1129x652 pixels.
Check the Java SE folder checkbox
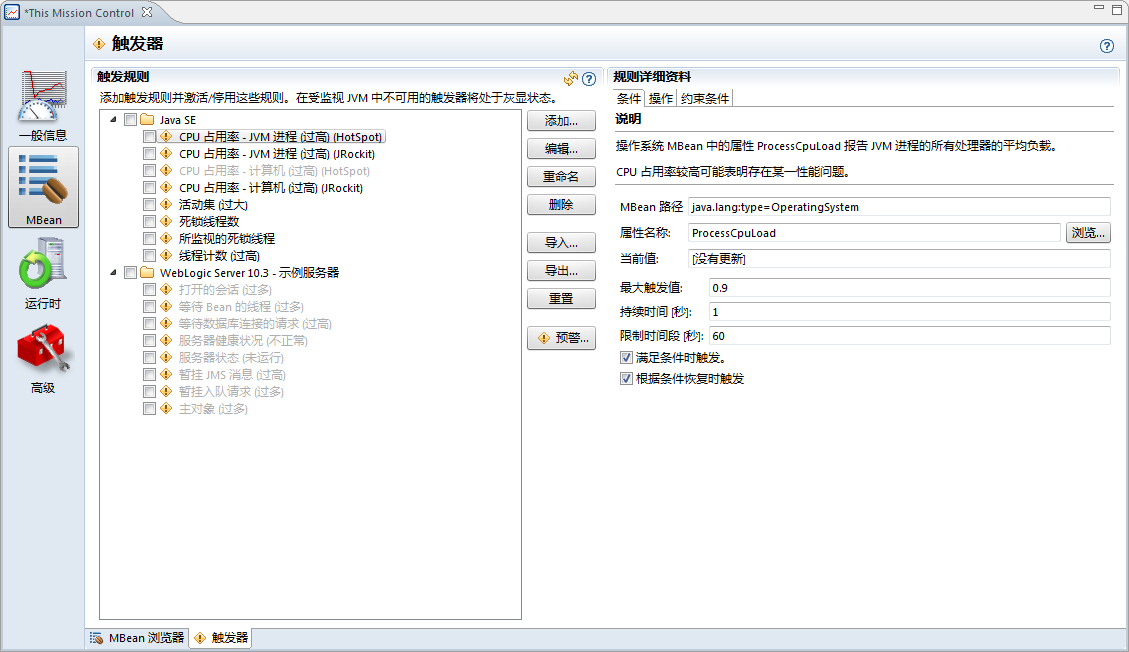click(x=130, y=120)
